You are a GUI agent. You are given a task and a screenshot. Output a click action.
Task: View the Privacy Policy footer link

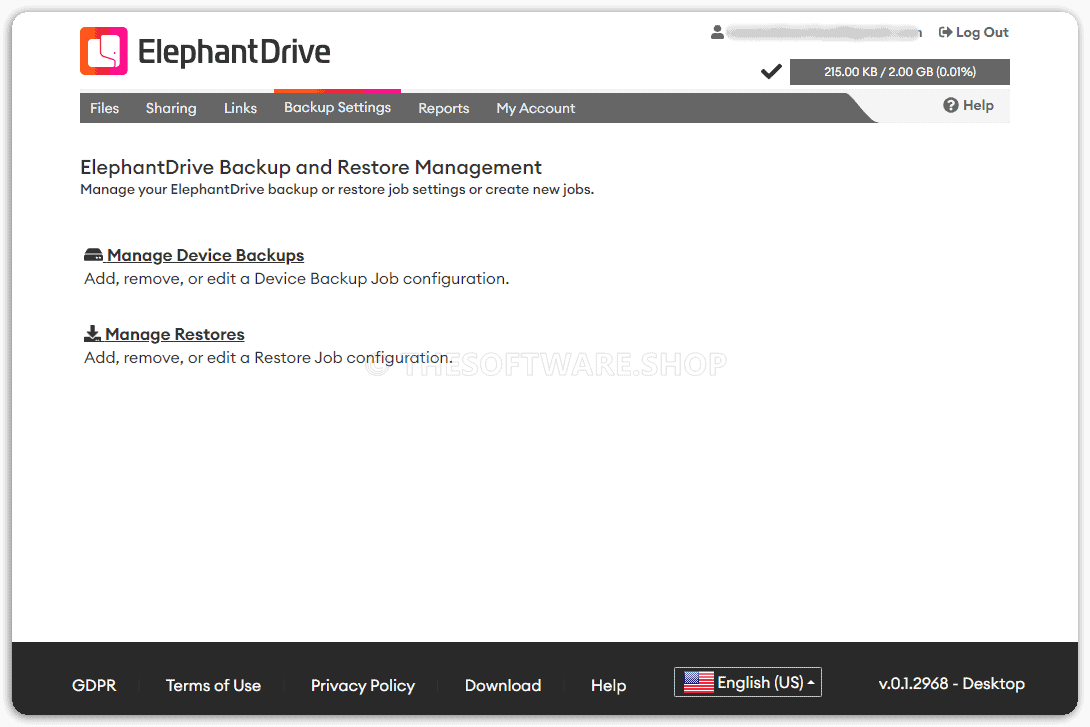coord(363,685)
